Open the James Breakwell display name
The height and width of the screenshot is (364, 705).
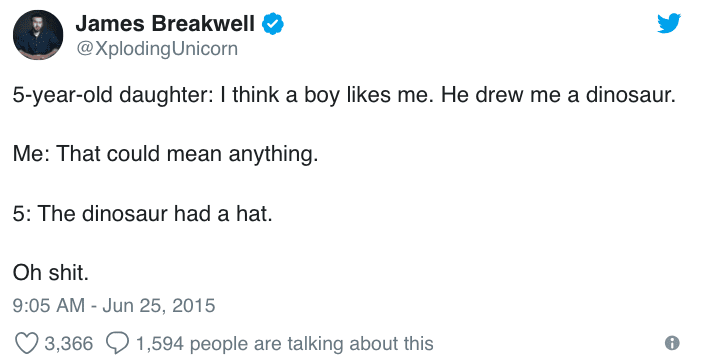[165, 23]
